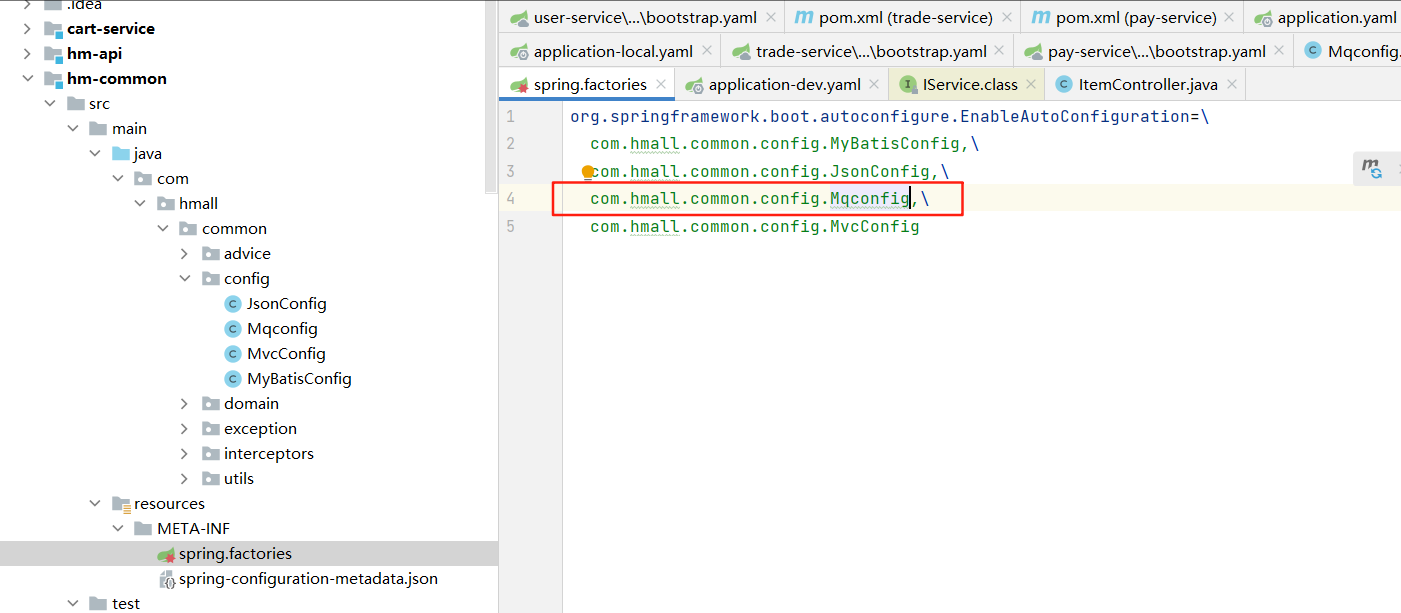
Task: Select the common package in the tree
Action: click(234, 229)
